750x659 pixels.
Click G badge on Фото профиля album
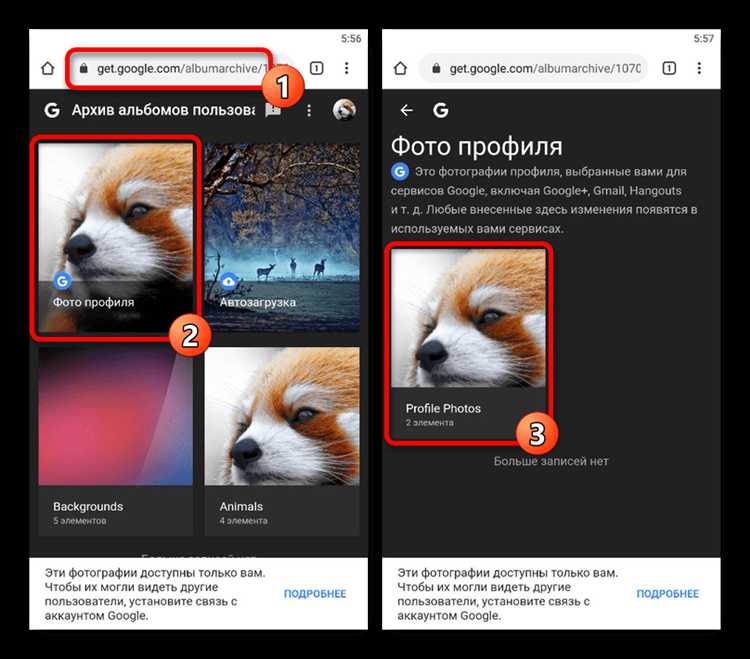(62, 281)
